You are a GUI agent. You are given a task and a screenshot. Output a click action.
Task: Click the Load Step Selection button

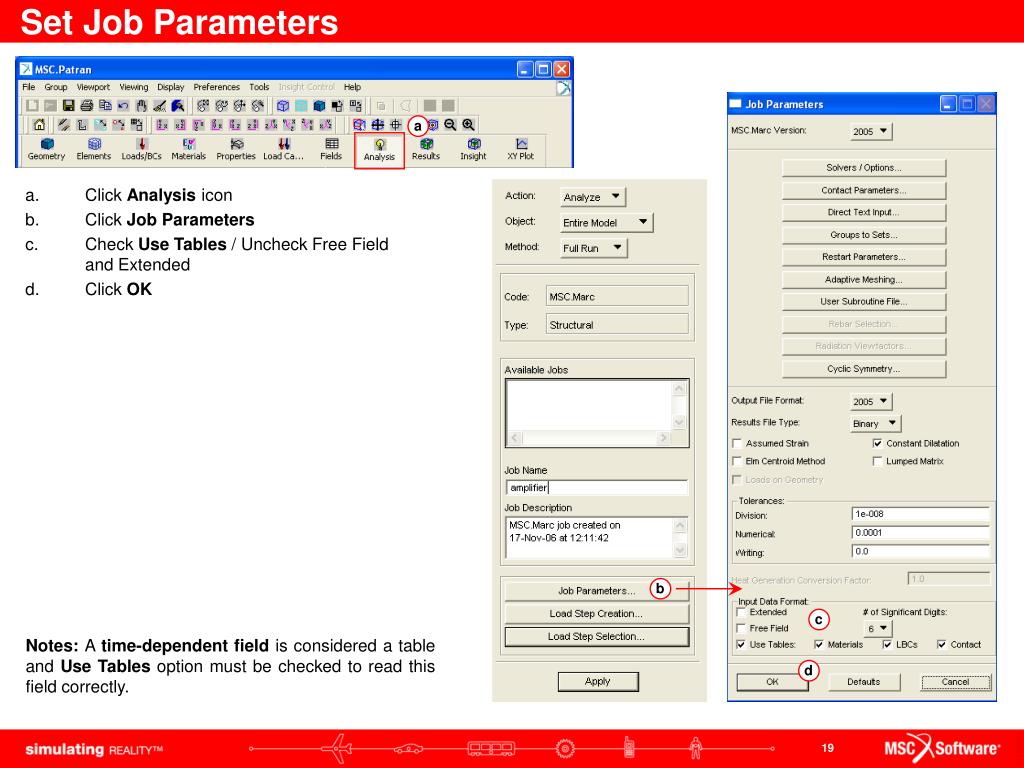pos(597,636)
